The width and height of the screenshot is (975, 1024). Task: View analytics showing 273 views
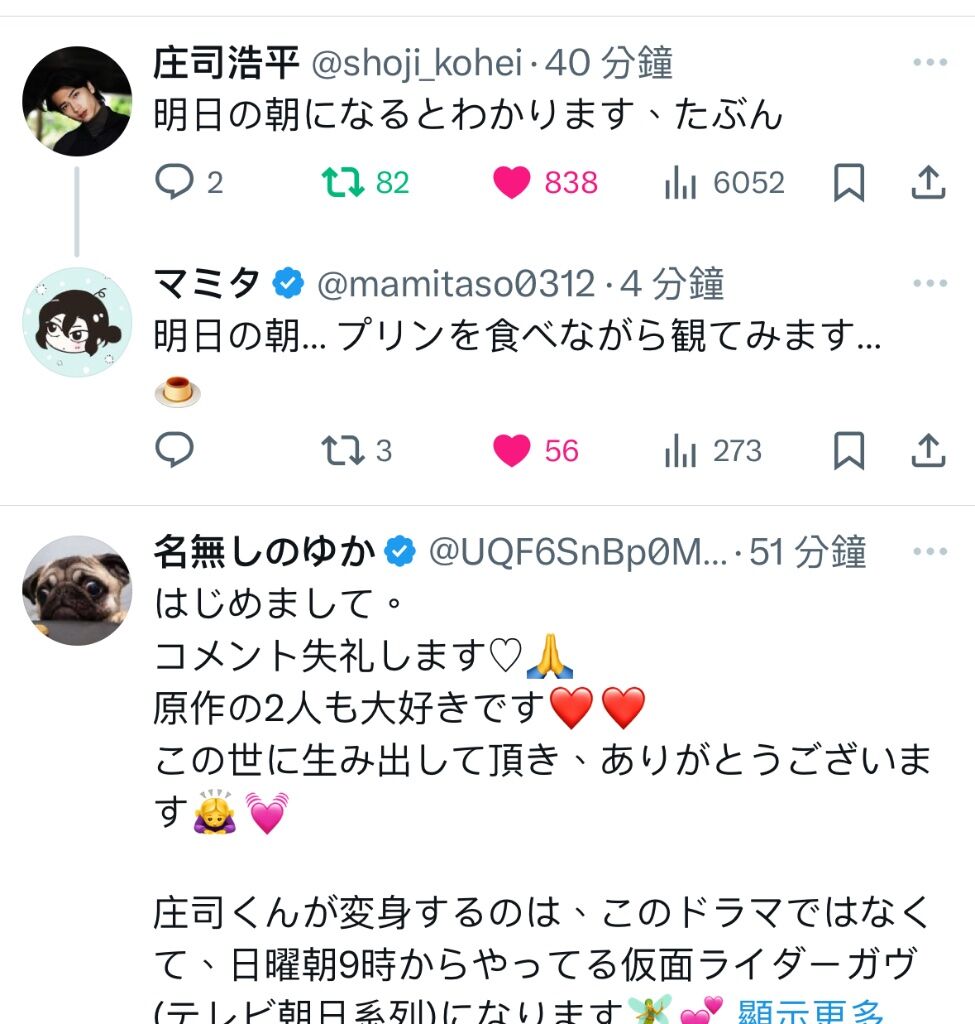tap(681, 451)
